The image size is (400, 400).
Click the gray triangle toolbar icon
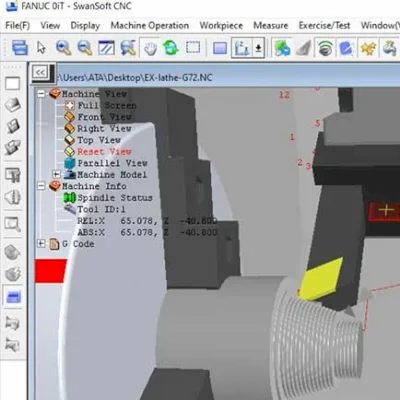[x=304, y=48]
